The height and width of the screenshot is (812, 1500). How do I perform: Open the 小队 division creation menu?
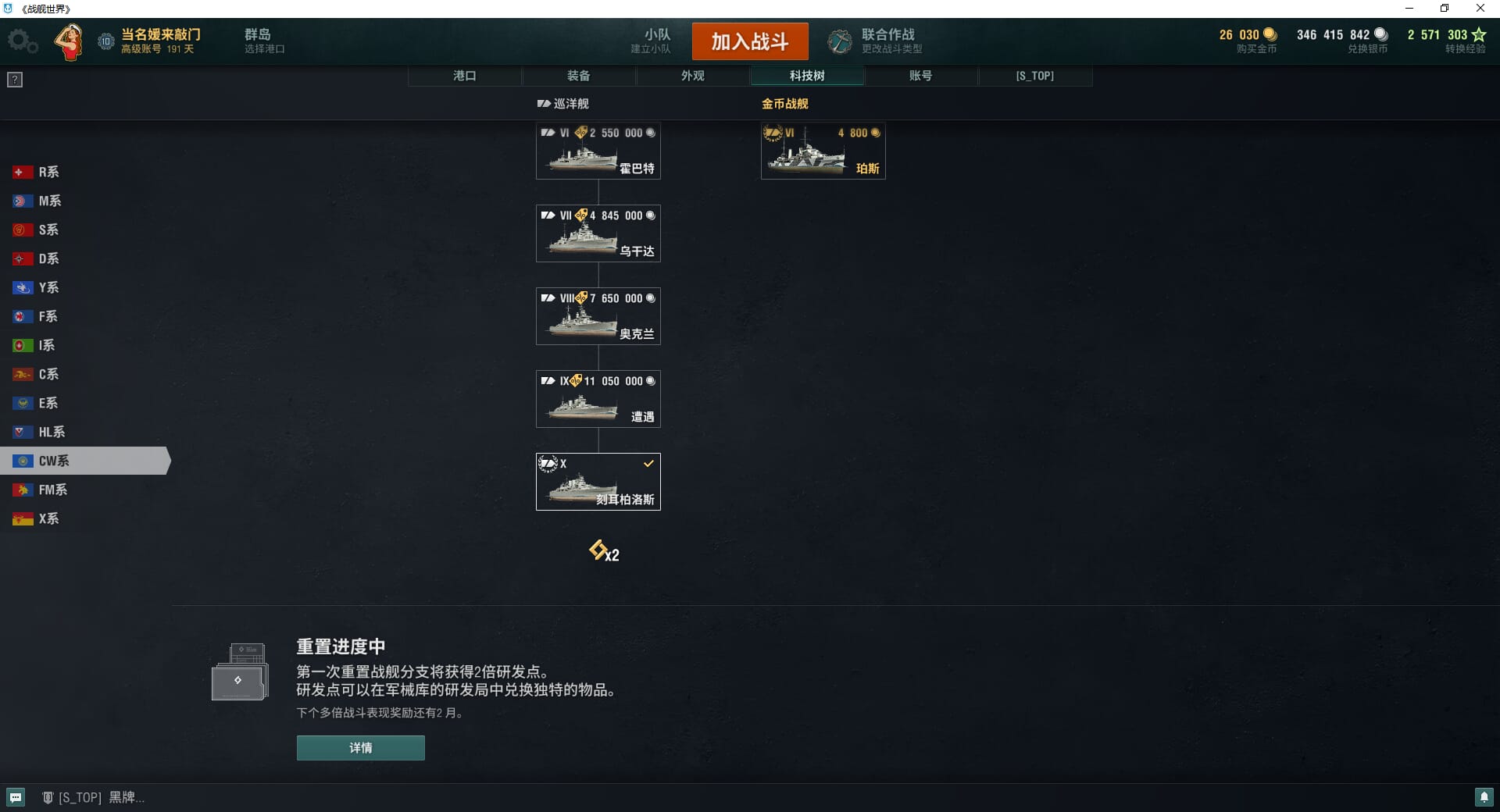[651, 41]
